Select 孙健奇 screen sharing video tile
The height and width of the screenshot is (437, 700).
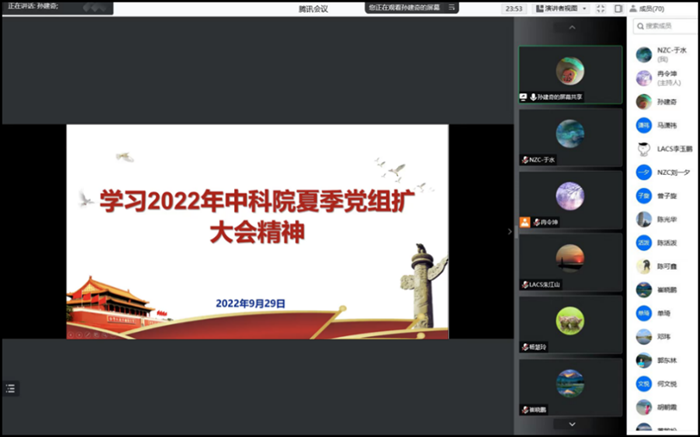click(x=570, y=74)
